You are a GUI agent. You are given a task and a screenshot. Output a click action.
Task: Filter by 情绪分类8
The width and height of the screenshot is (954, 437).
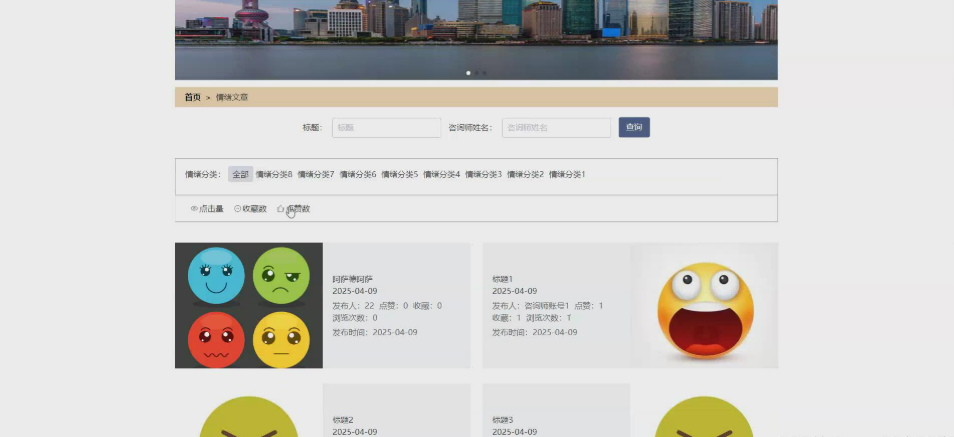click(274, 174)
